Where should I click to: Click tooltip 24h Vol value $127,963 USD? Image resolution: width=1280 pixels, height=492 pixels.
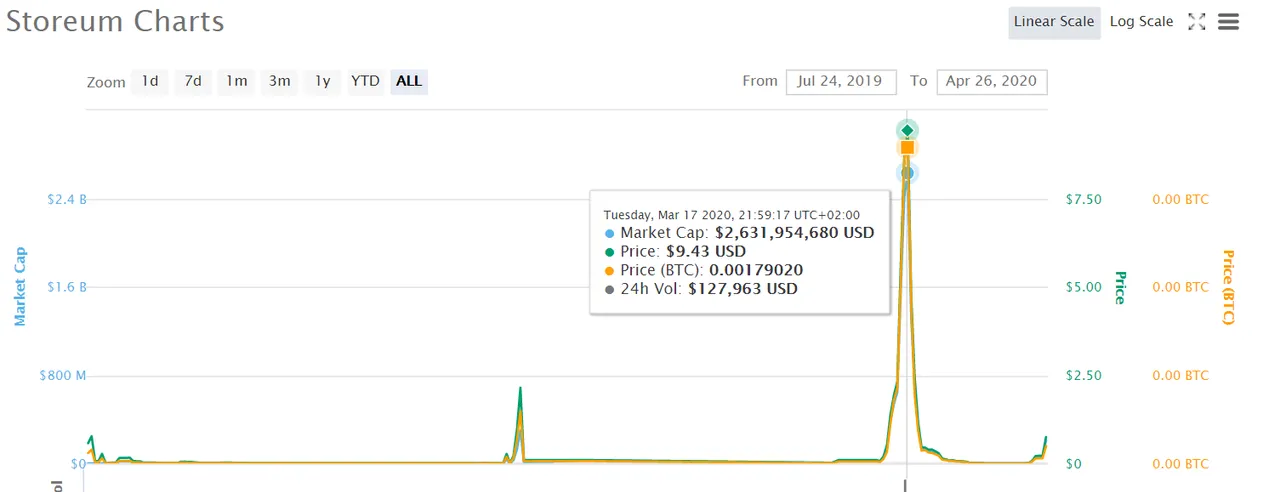tap(743, 289)
